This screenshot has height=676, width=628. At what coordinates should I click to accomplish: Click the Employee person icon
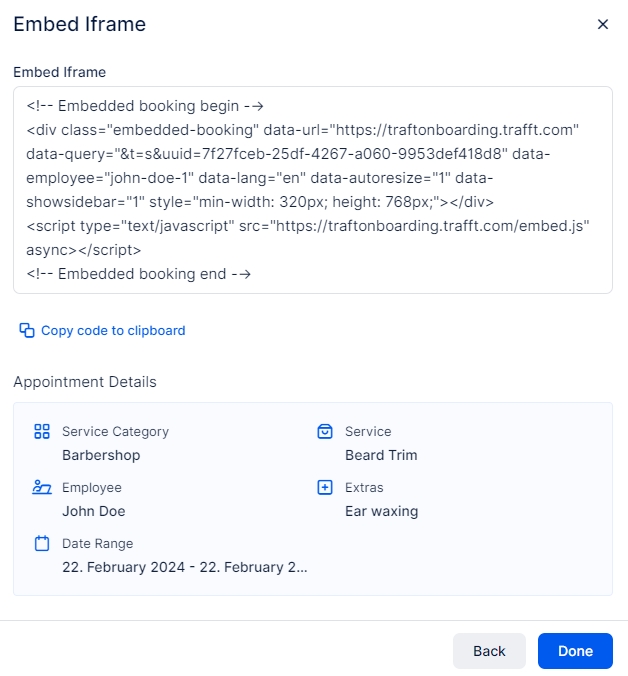tap(42, 488)
